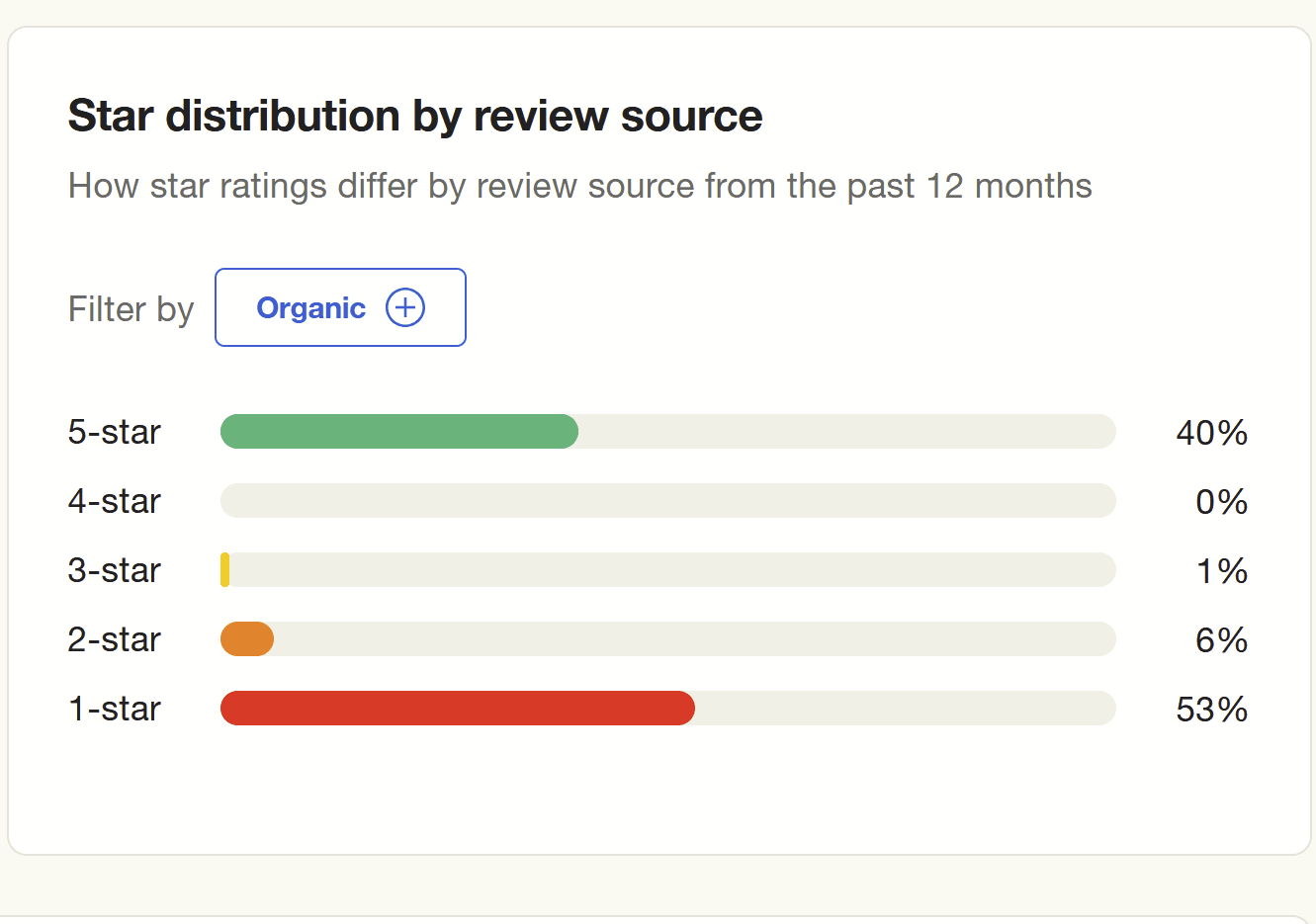Click the 40% value for 5-star
1316x924 pixels.
[x=1211, y=433]
